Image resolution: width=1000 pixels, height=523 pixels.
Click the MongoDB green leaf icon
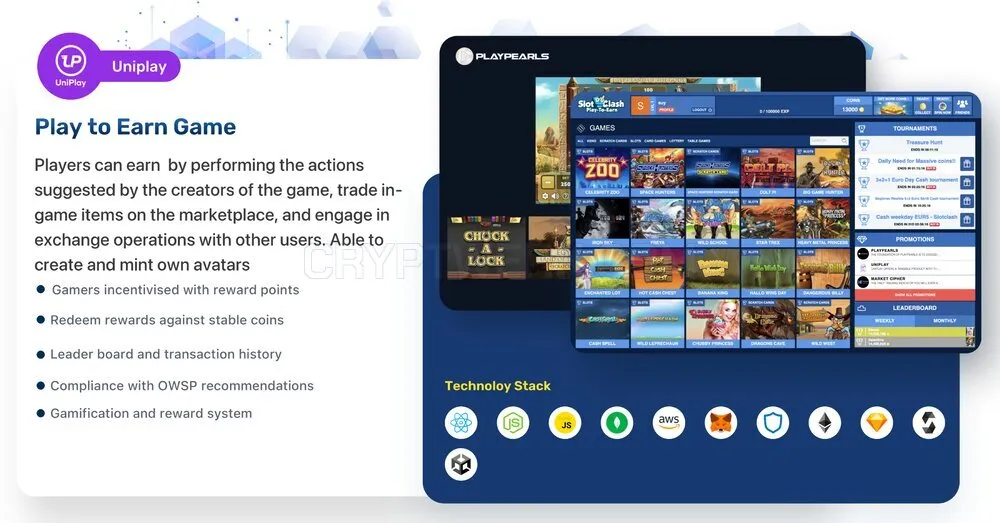(x=617, y=422)
